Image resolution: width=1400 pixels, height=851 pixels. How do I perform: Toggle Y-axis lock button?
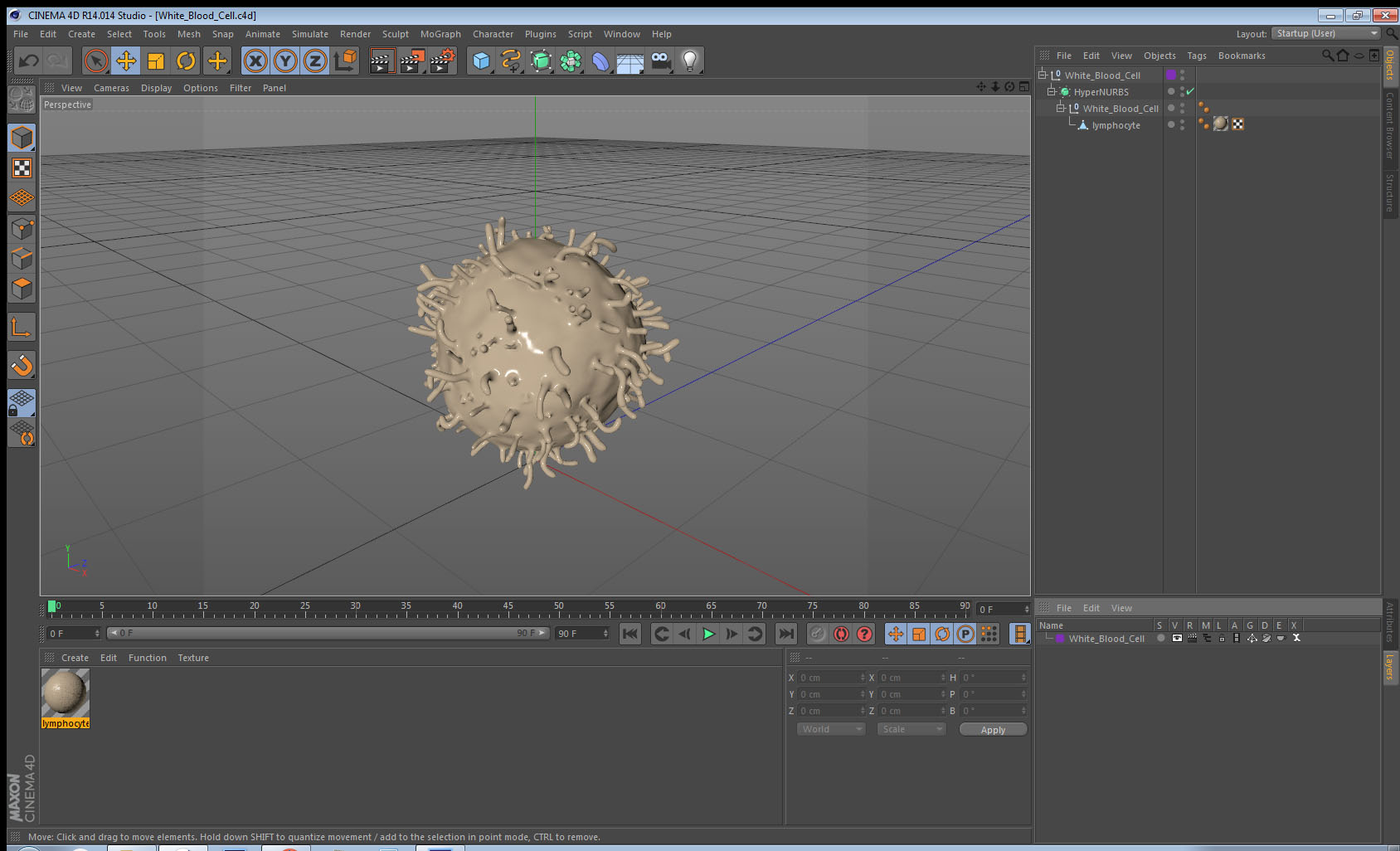point(285,61)
